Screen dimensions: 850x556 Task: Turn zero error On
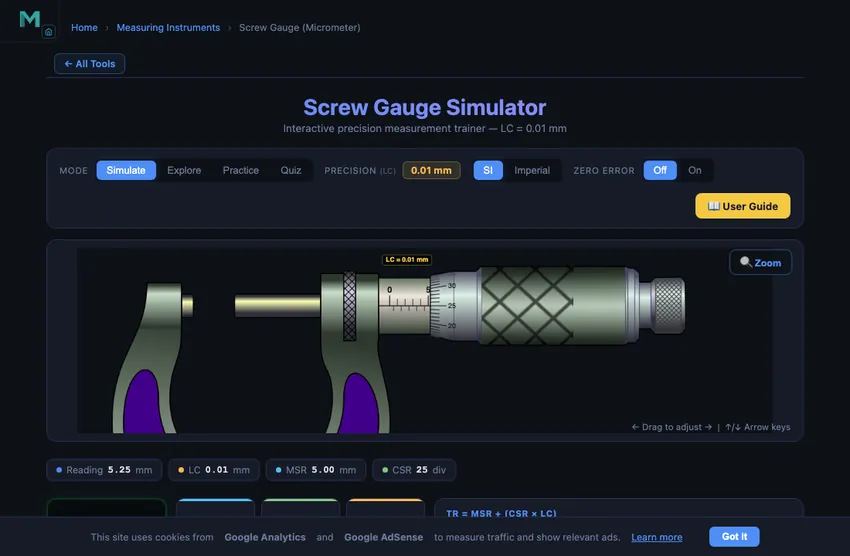(694, 170)
